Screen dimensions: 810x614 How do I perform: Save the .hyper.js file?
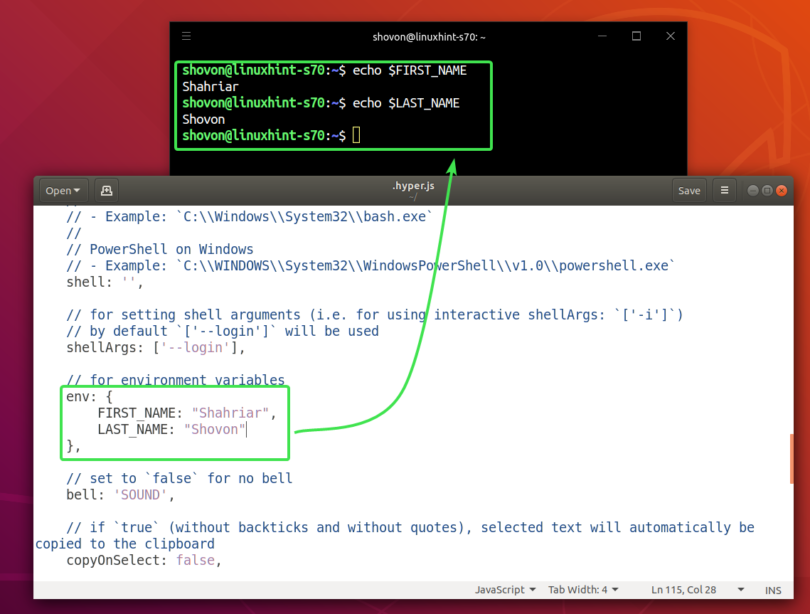tap(689, 191)
